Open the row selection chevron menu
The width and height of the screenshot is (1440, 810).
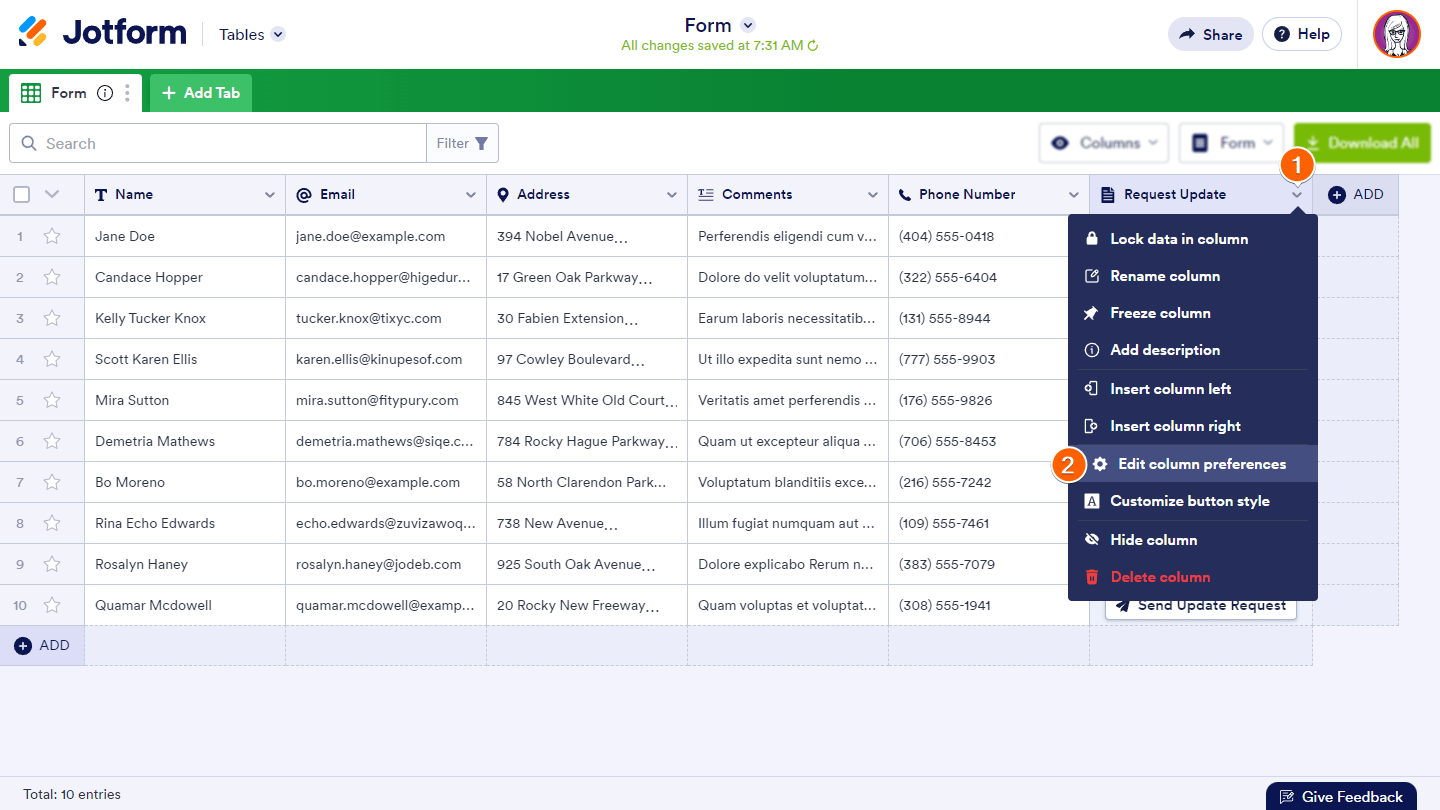(x=53, y=195)
